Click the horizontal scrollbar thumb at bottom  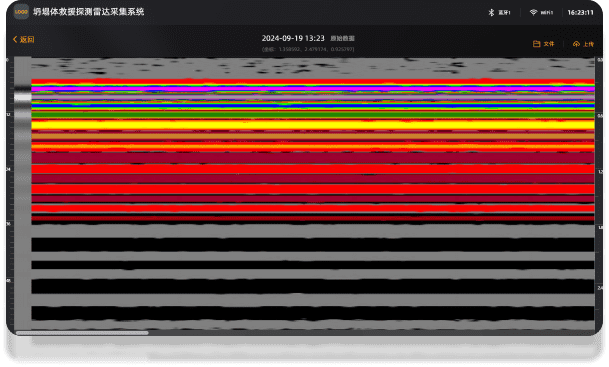[82, 333]
